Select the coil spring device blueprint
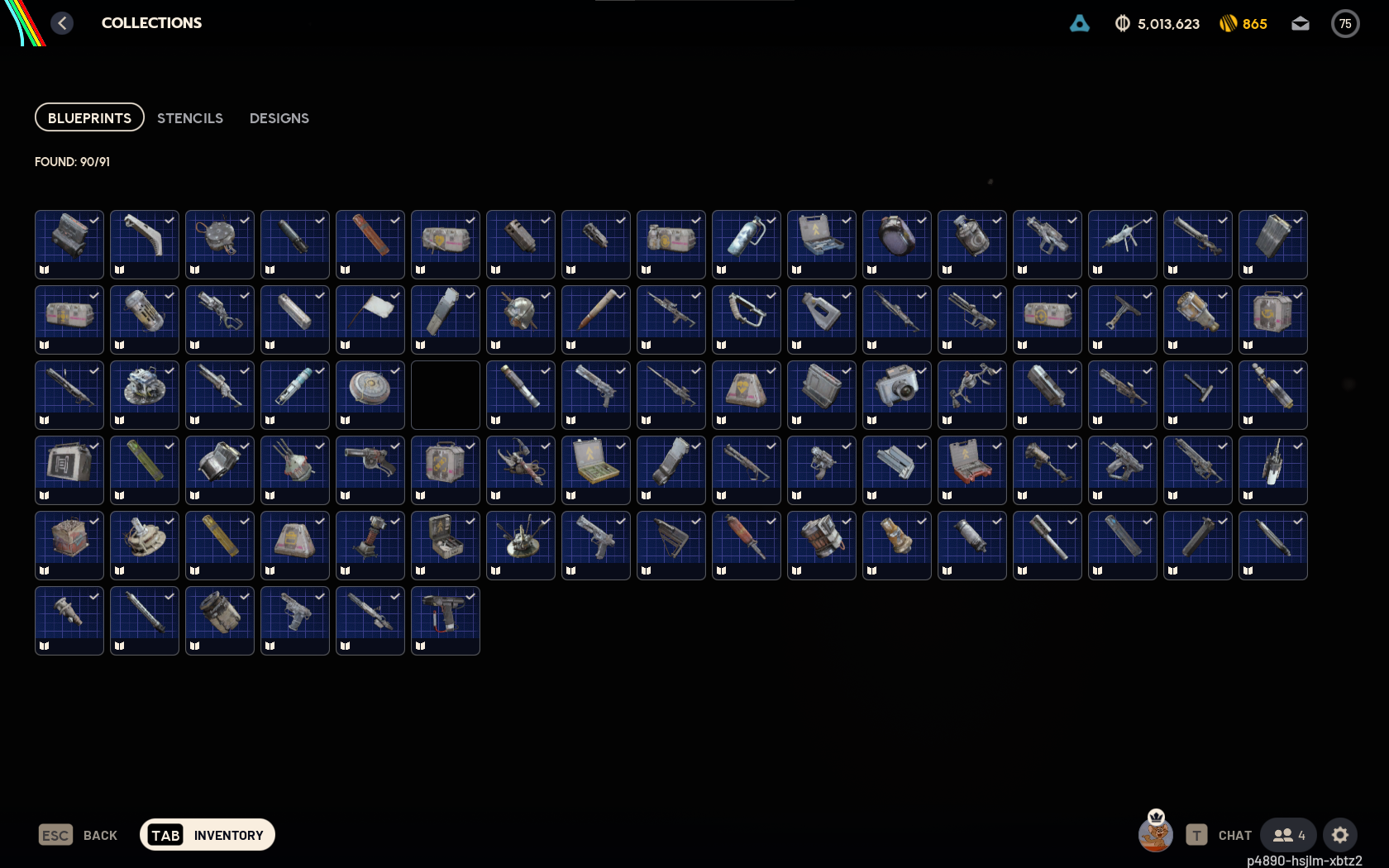Screen dimensions: 1389x868 click(370, 546)
